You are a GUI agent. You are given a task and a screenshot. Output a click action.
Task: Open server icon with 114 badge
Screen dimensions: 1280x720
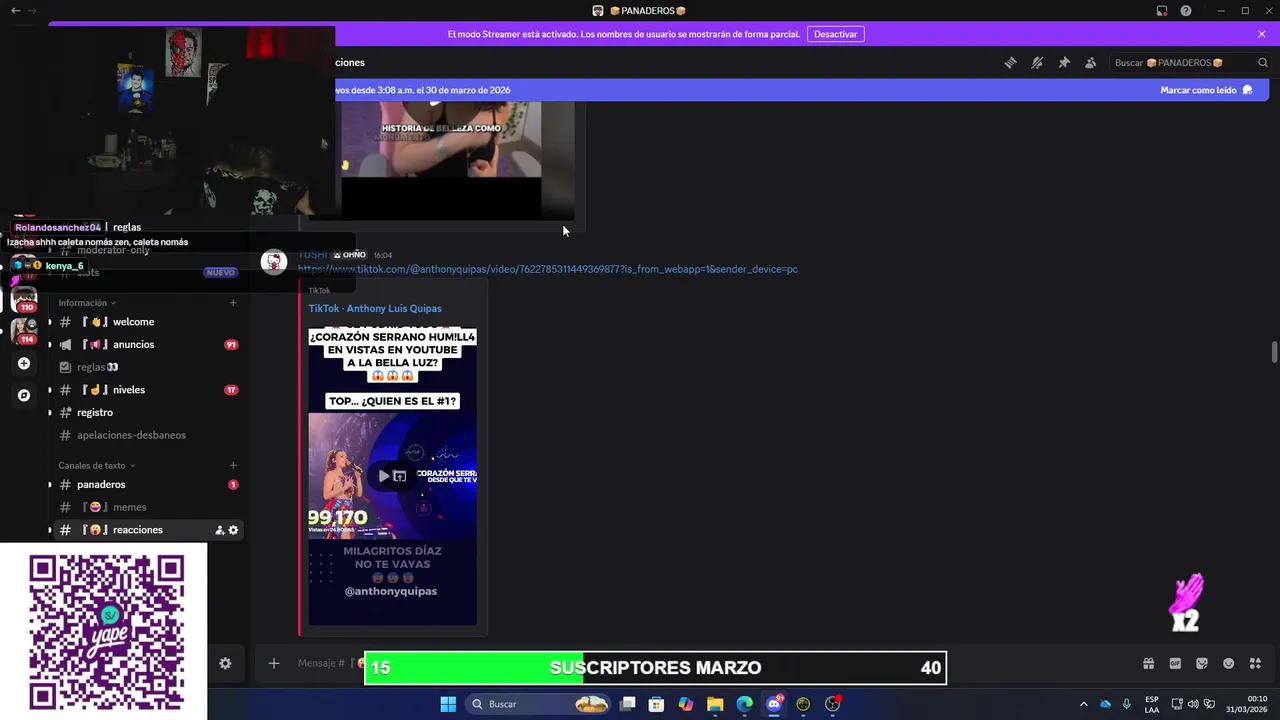click(x=24, y=331)
